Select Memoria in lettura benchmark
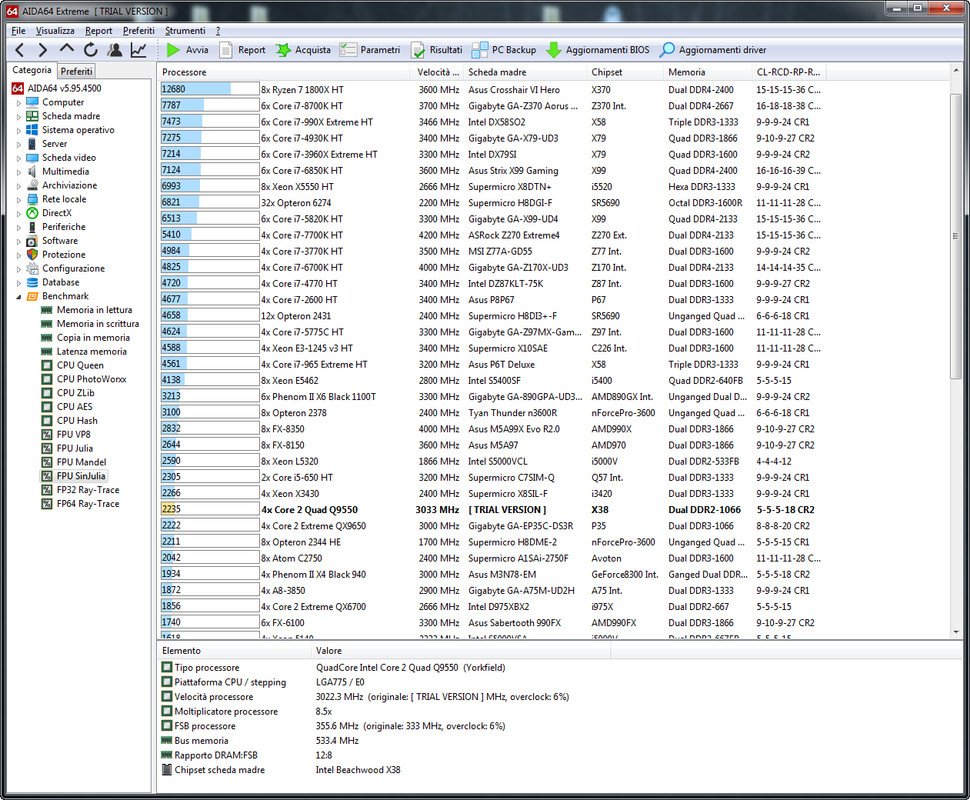This screenshot has height=800, width=970. (94, 310)
